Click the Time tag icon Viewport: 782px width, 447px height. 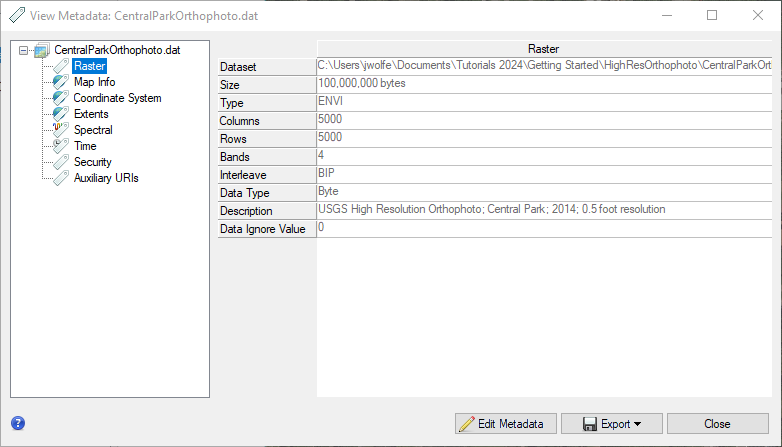pos(60,146)
